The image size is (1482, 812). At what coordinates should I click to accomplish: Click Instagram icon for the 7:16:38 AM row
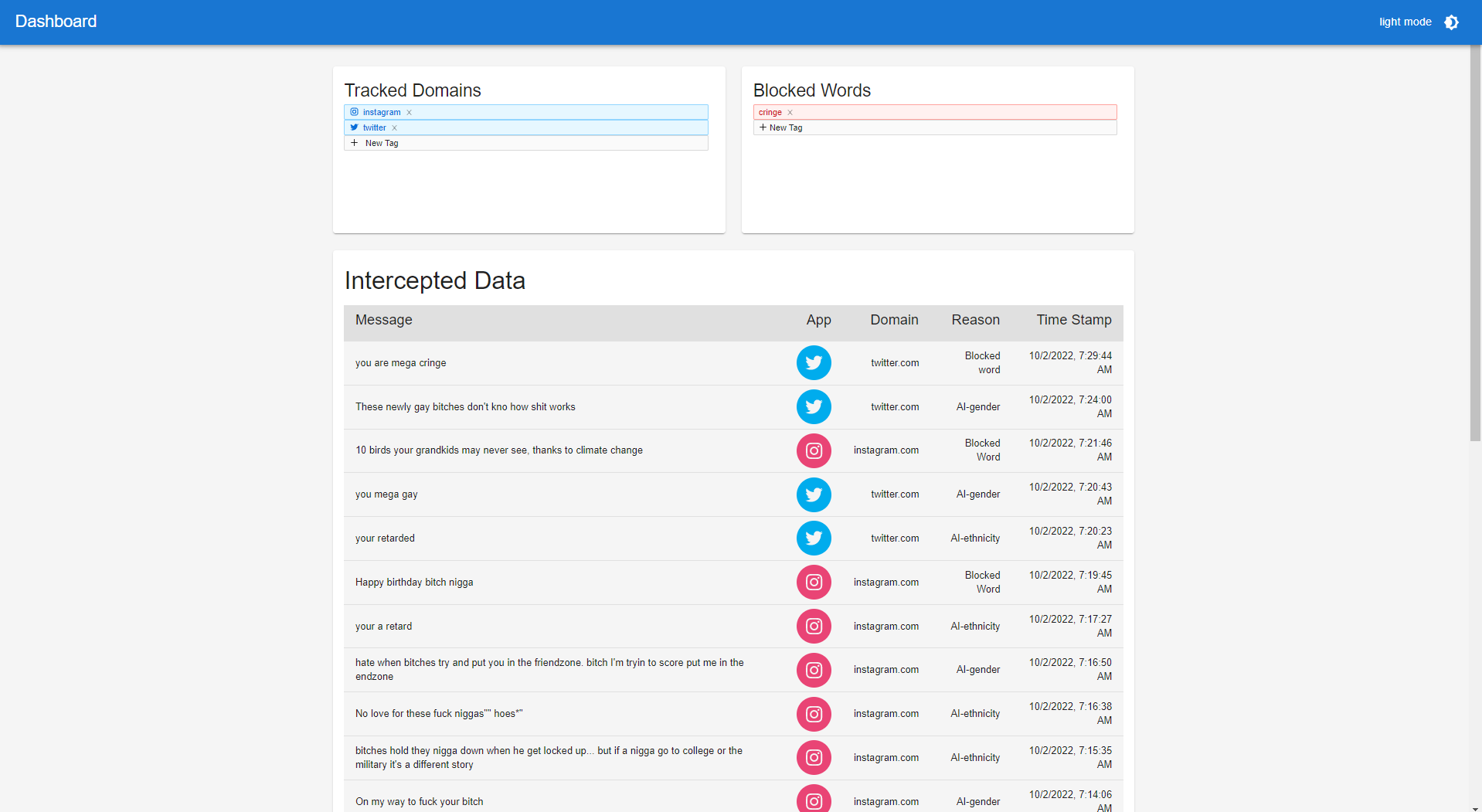point(814,714)
